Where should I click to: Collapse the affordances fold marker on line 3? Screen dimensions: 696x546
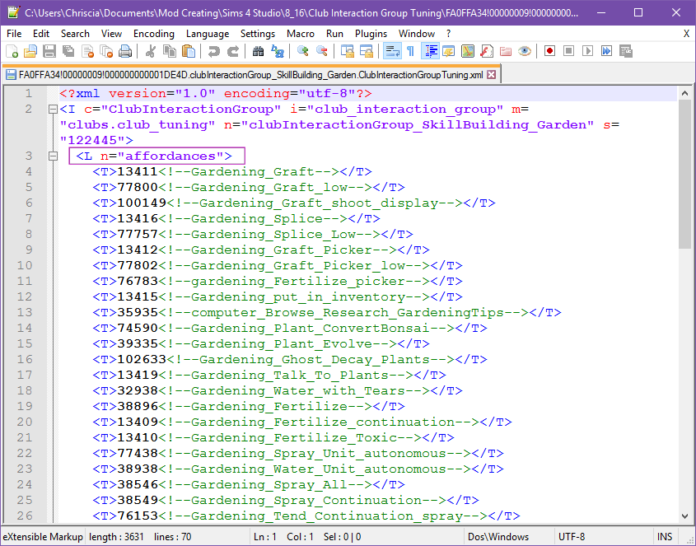click(x=47, y=156)
